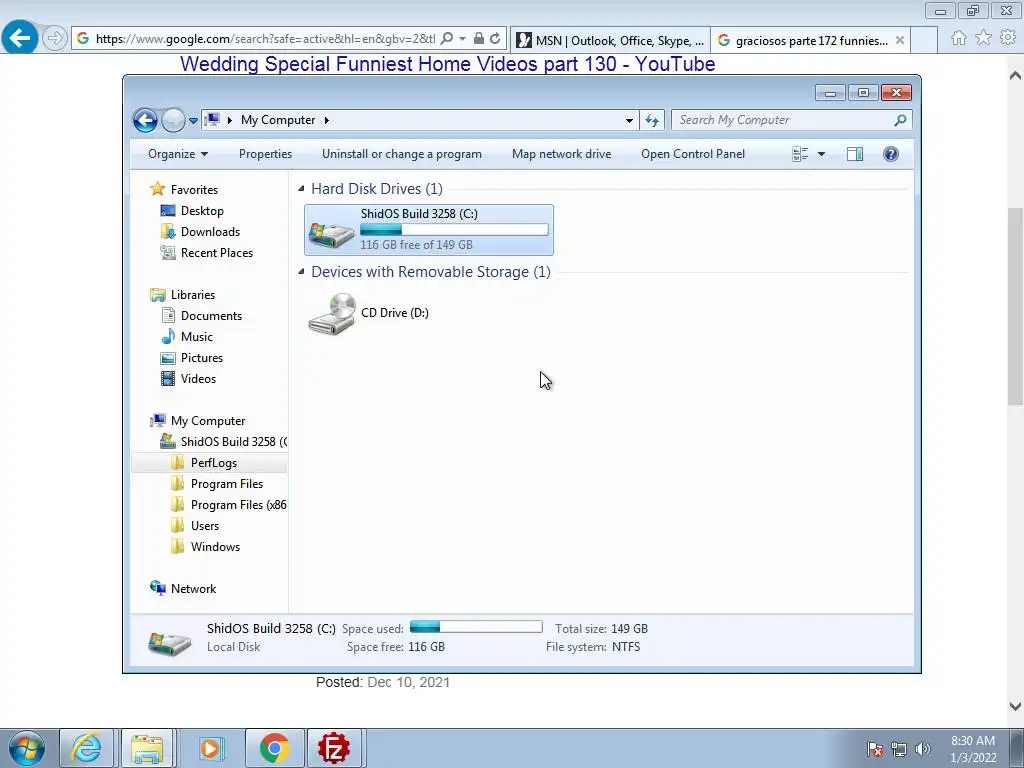Screen dimensions: 1024x768
Task: Open Desktop in Favorites
Action: click(x=202, y=211)
